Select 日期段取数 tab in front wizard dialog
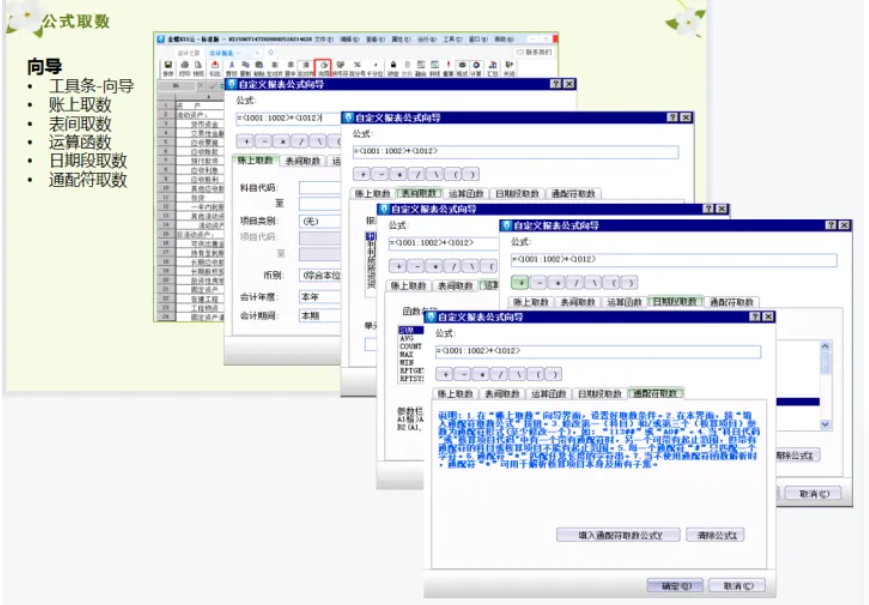Viewport: 869px width, 605px height. 599,393
